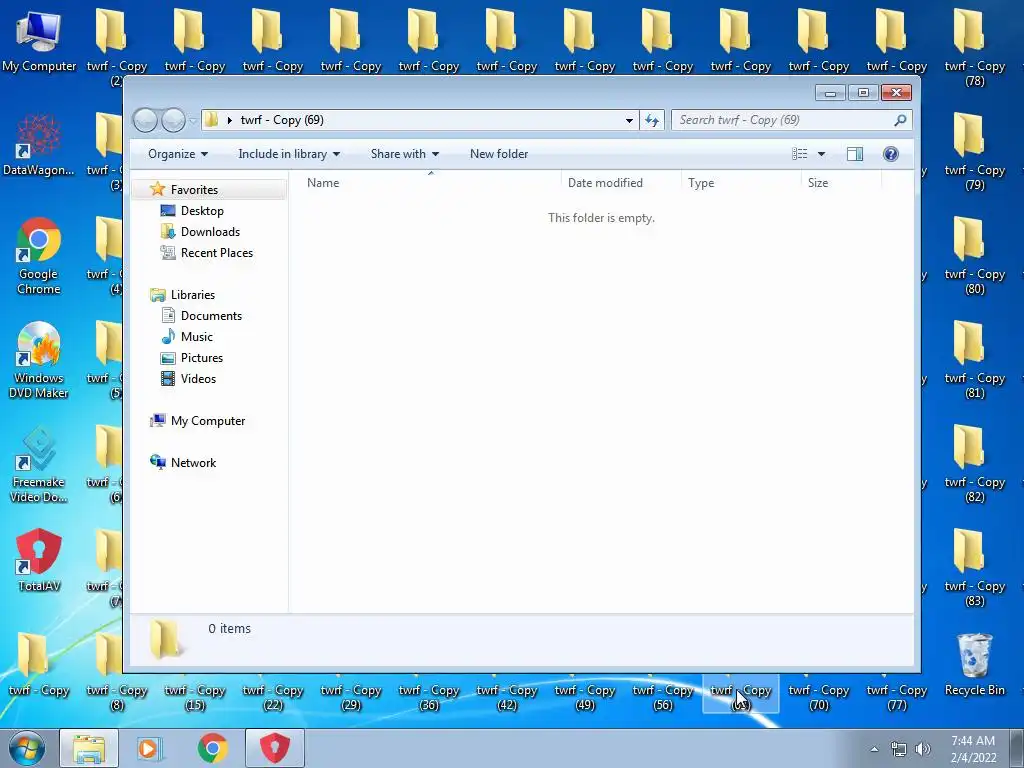Launch Windows Media Player from taskbar
This screenshot has height=768, width=1024.
[150, 748]
